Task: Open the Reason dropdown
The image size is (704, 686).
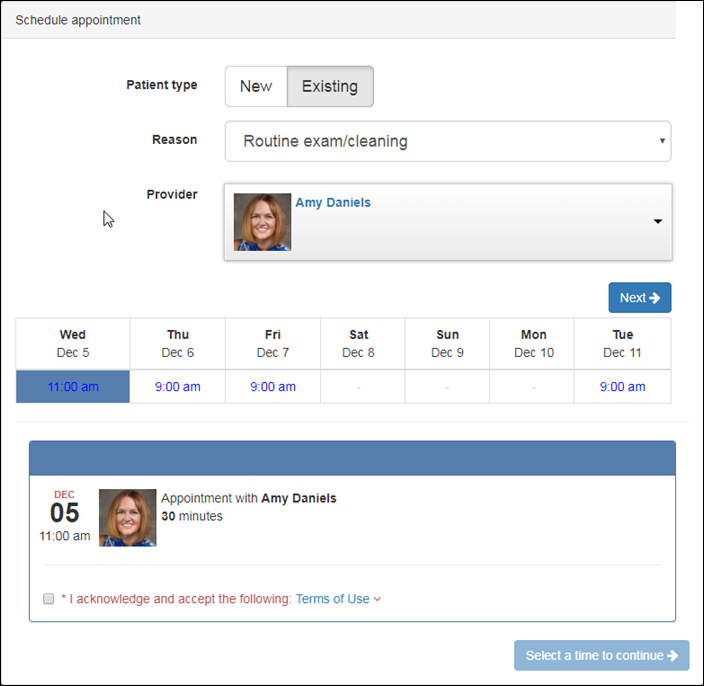Action: pyautogui.click(x=448, y=141)
